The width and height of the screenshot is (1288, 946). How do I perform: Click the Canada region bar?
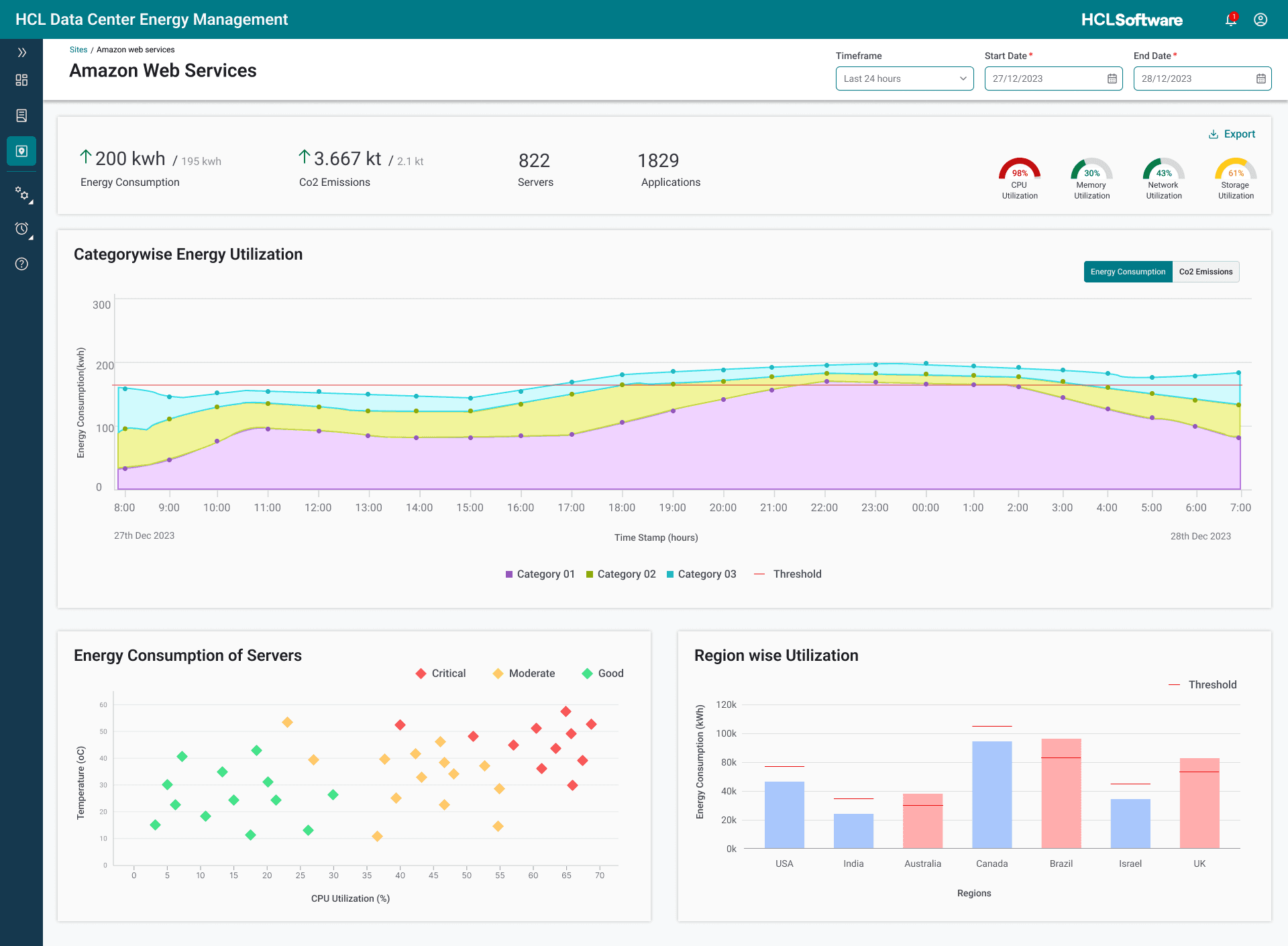992,794
